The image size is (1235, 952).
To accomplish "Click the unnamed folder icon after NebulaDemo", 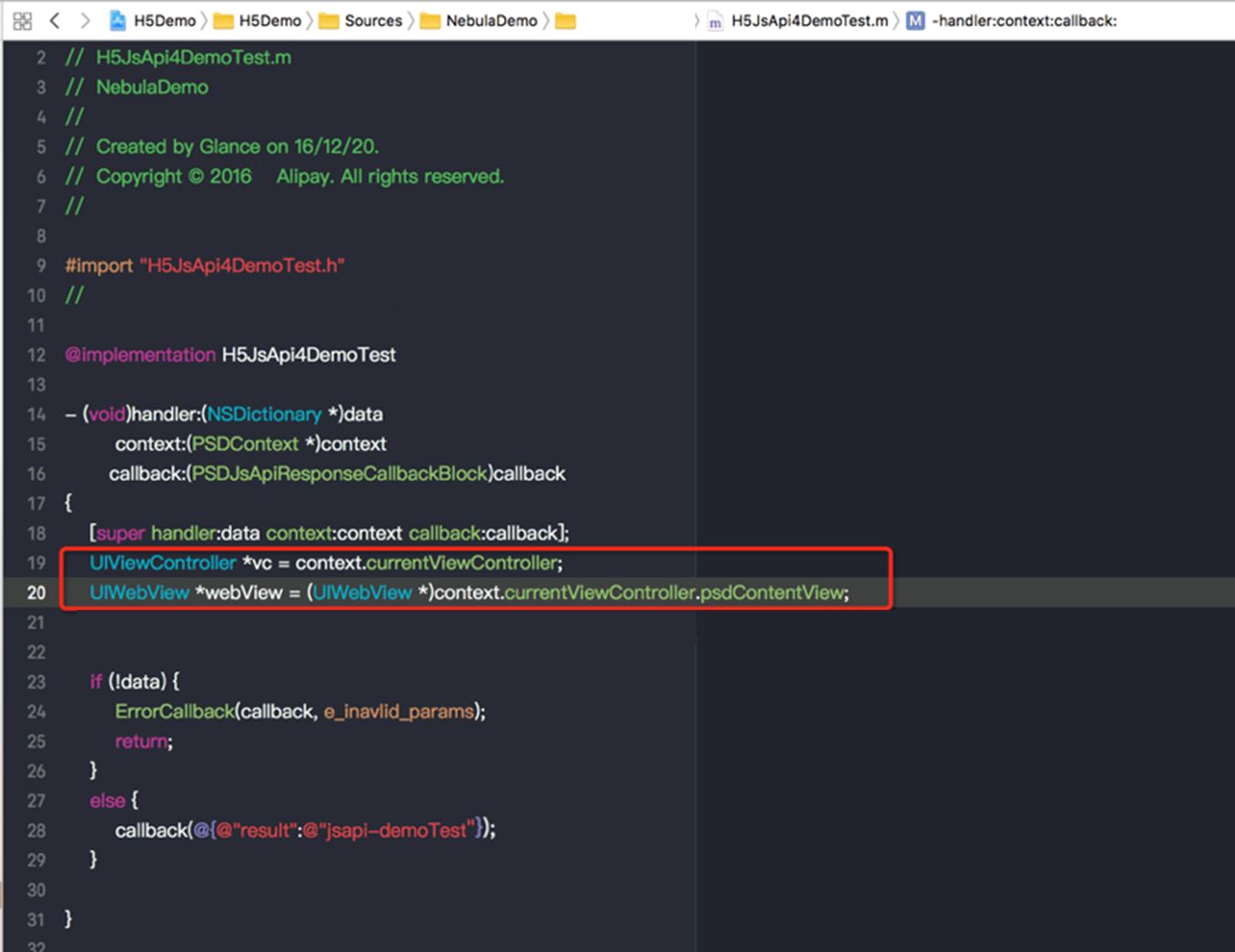I will 565,20.
